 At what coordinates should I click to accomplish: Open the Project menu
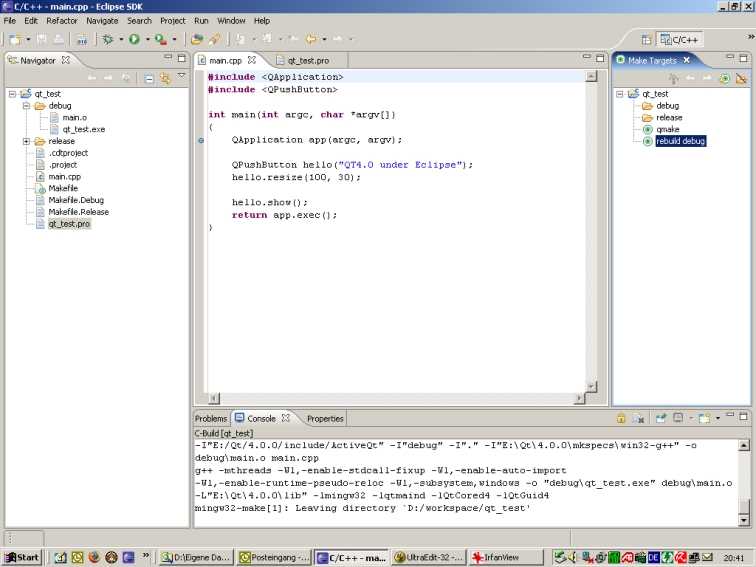tap(173, 21)
